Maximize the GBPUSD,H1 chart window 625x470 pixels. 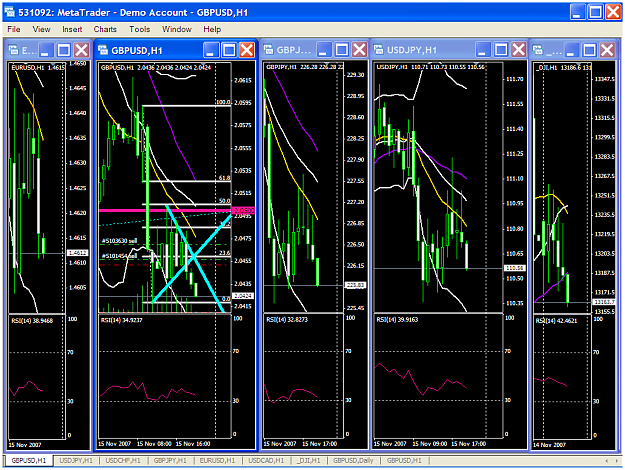pyautogui.click(x=229, y=50)
